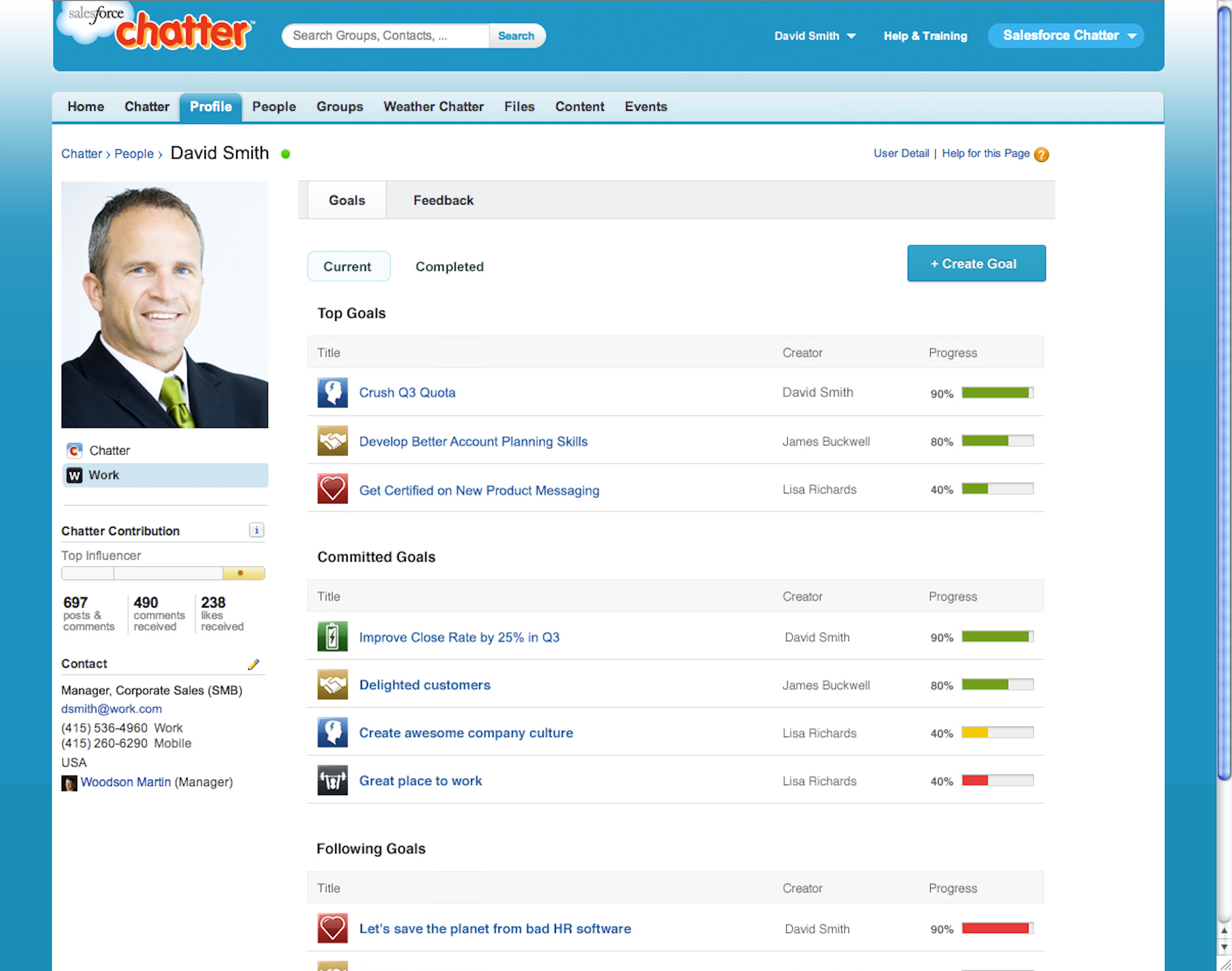Click the Delighted Customers handshake icon
Screen dimensions: 1232x971
333,685
